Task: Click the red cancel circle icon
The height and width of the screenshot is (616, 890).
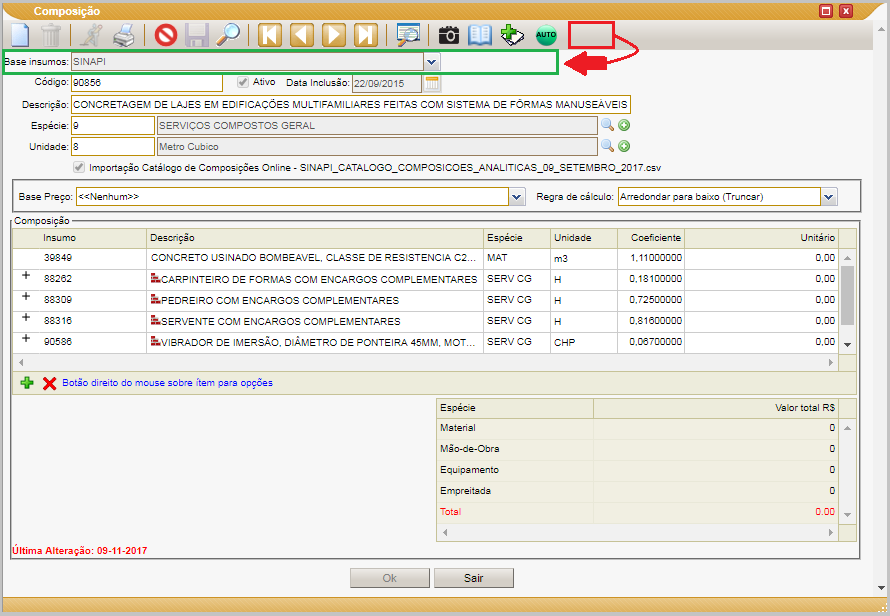Action: [x=166, y=35]
